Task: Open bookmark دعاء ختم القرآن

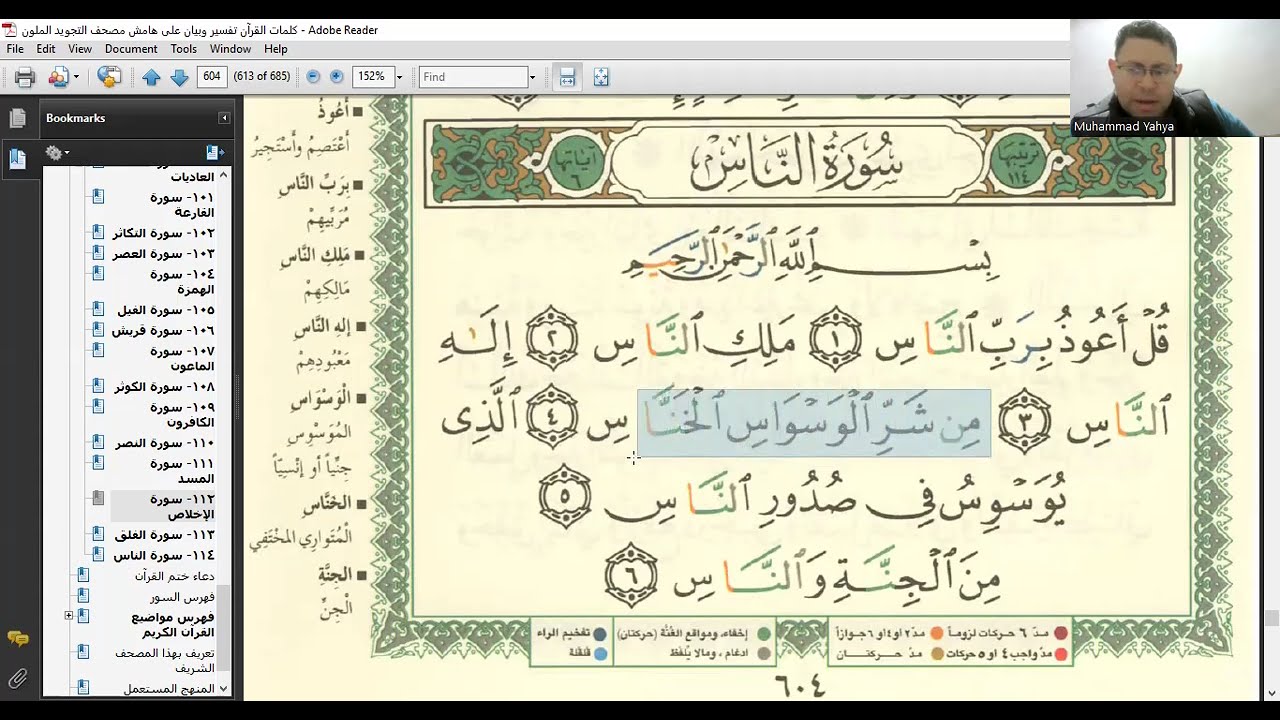Action: click(175, 576)
